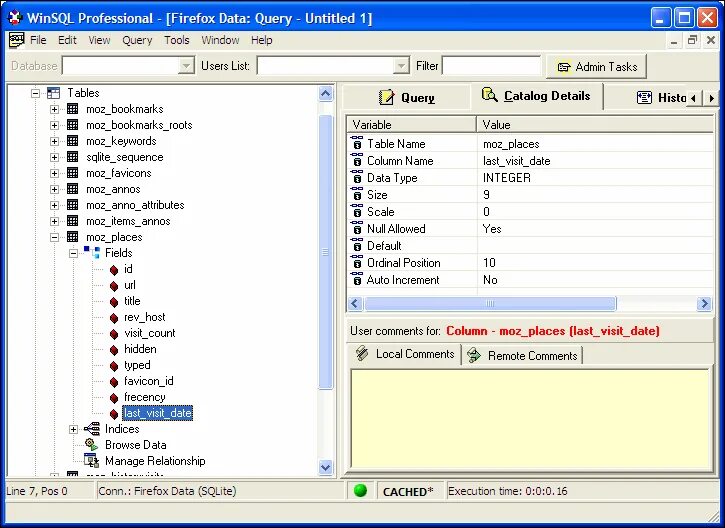Image resolution: width=725 pixels, height=528 pixels.
Task: Switch to the Query tab
Action: click(x=407, y=98)
